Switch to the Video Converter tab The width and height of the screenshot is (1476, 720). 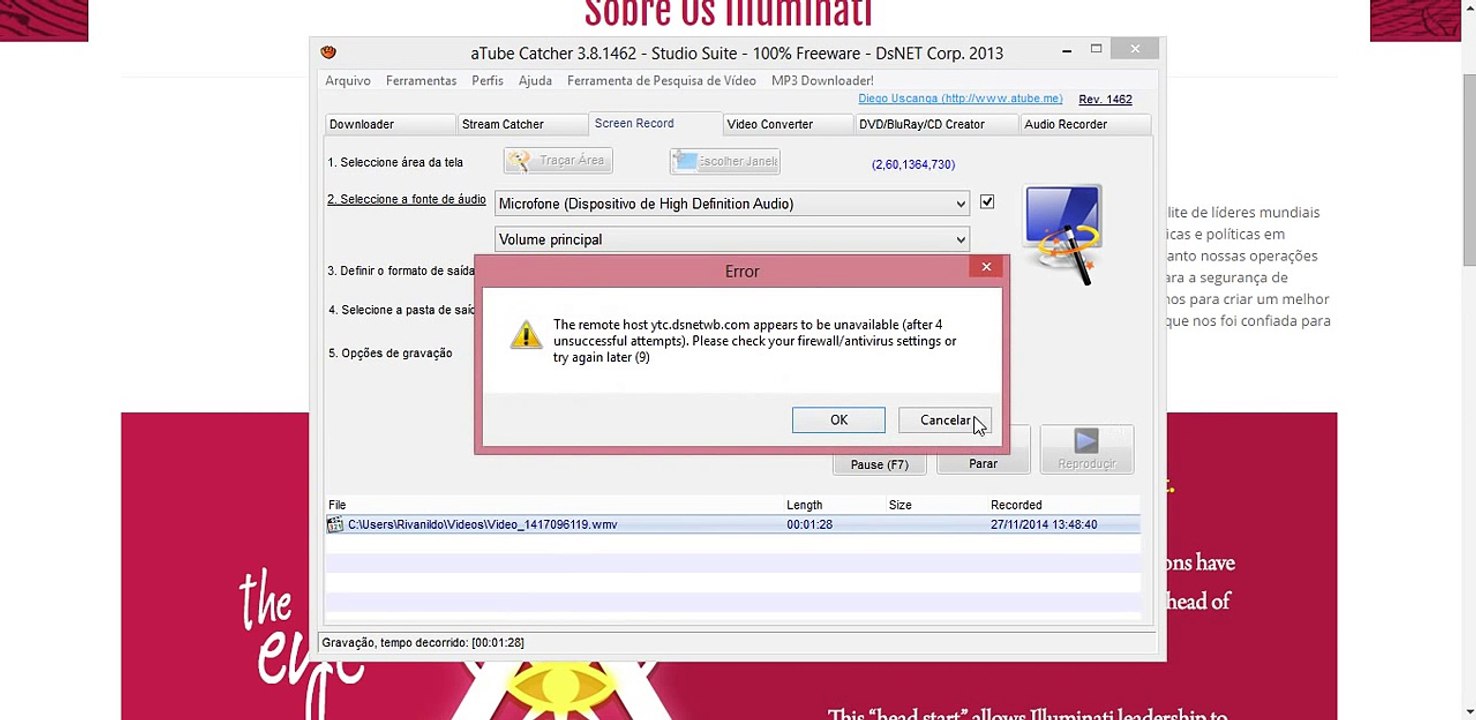click(787, 124)
